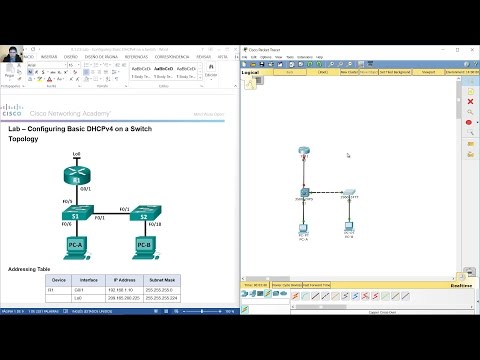The height and width of the screenshot is (360, 480).
Task: Click Fast Forward Time button
Action: [316, 285]
